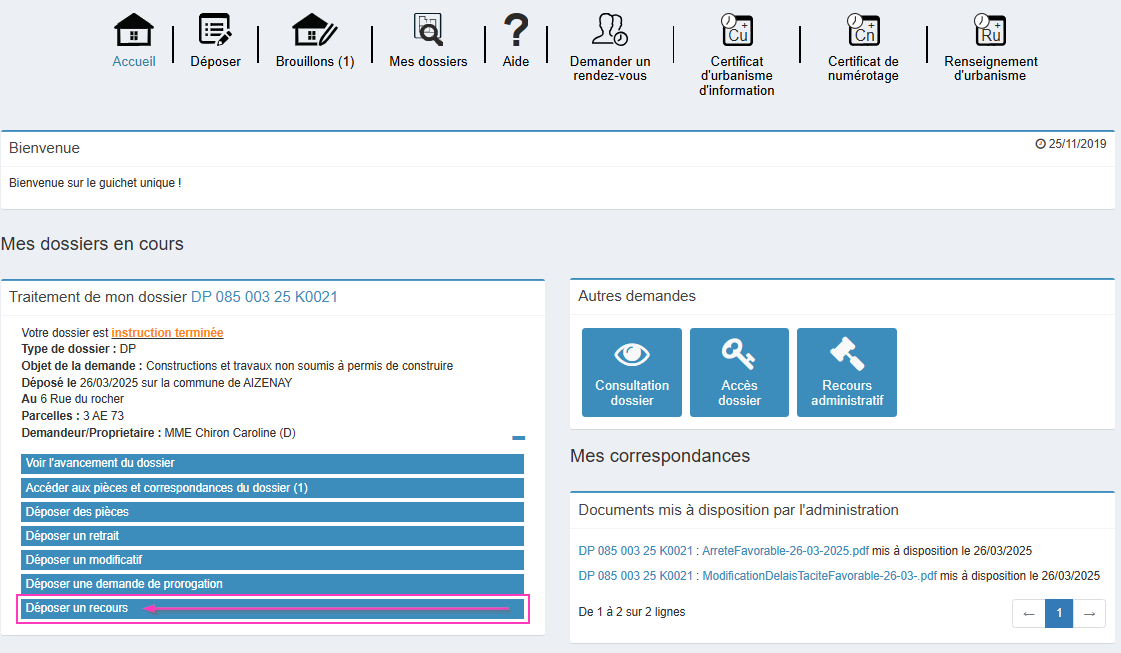Image resolution: width=1121 pixels, height=653 pixels.
Task: Click the Mes dossiers search icon
Action: pos(428,30)
